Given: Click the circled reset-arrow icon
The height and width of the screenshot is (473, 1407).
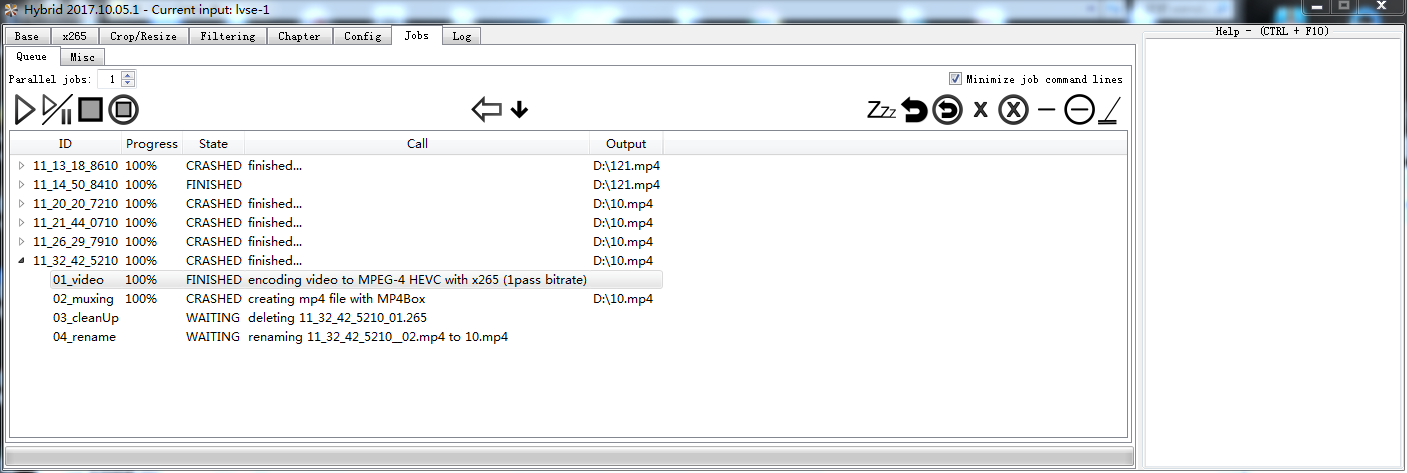Looking at the screenshot, I should (x=947, y=110).
